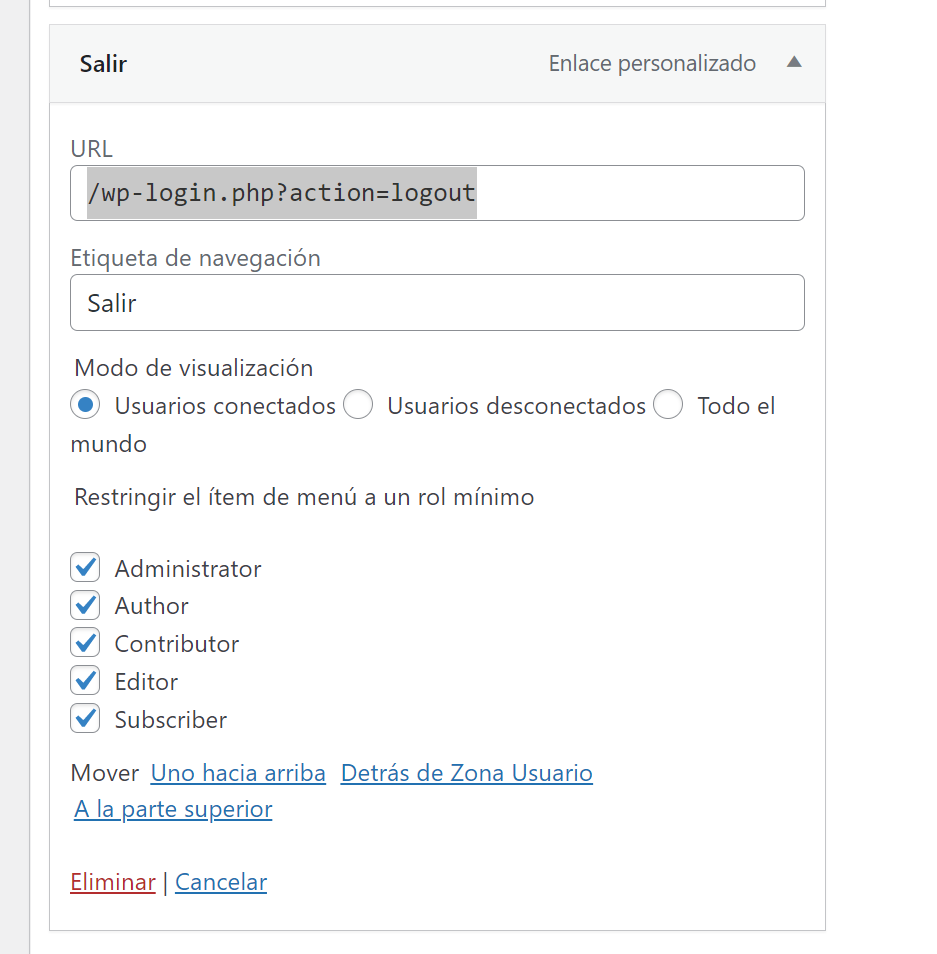Move item with Uno hacia arriba link
Screen dimensions: 937x954
coord(238,773)
